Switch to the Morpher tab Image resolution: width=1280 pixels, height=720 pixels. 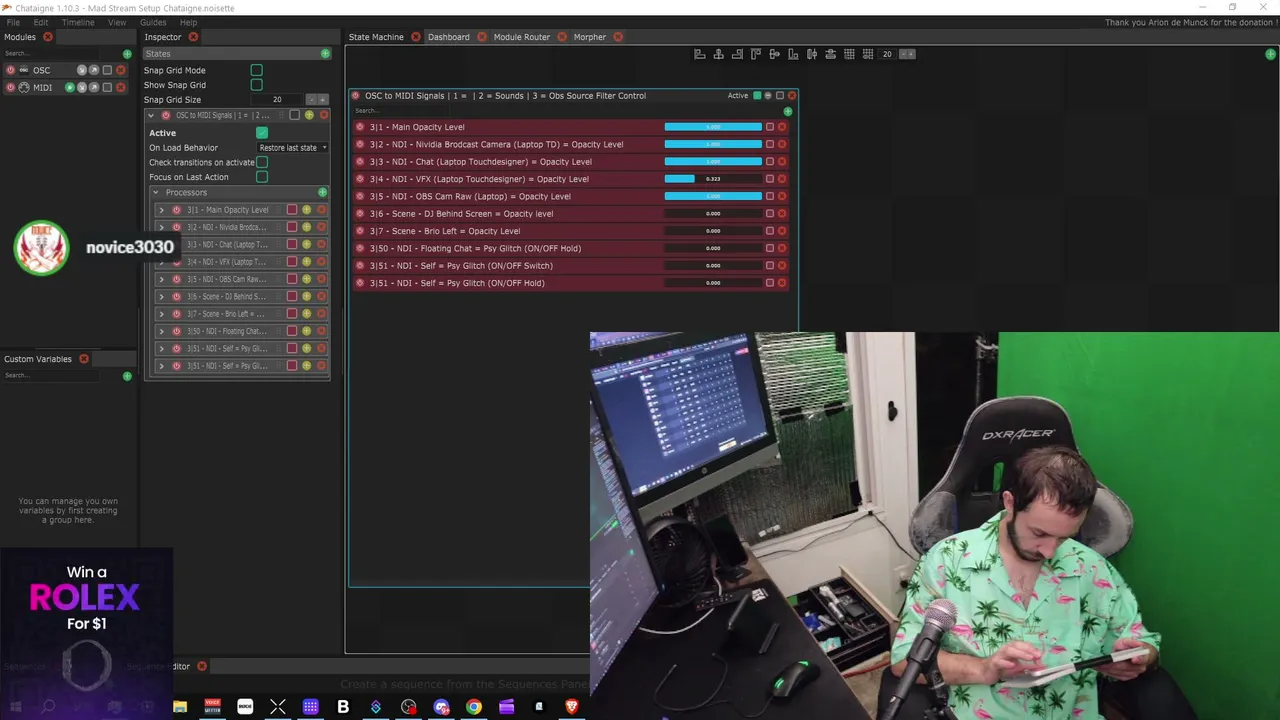click(x=590, y=37)
